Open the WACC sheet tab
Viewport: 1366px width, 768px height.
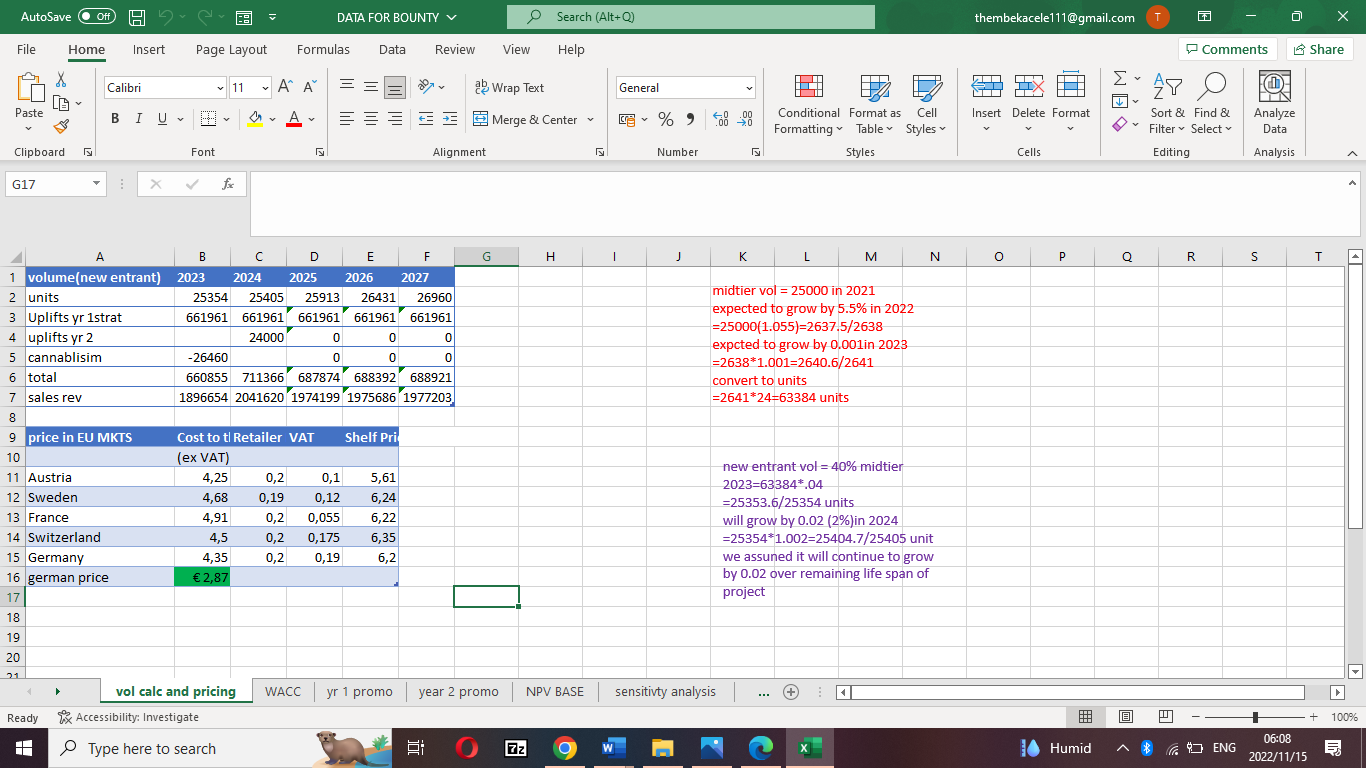pyautogui.click(x=283, y=692)
